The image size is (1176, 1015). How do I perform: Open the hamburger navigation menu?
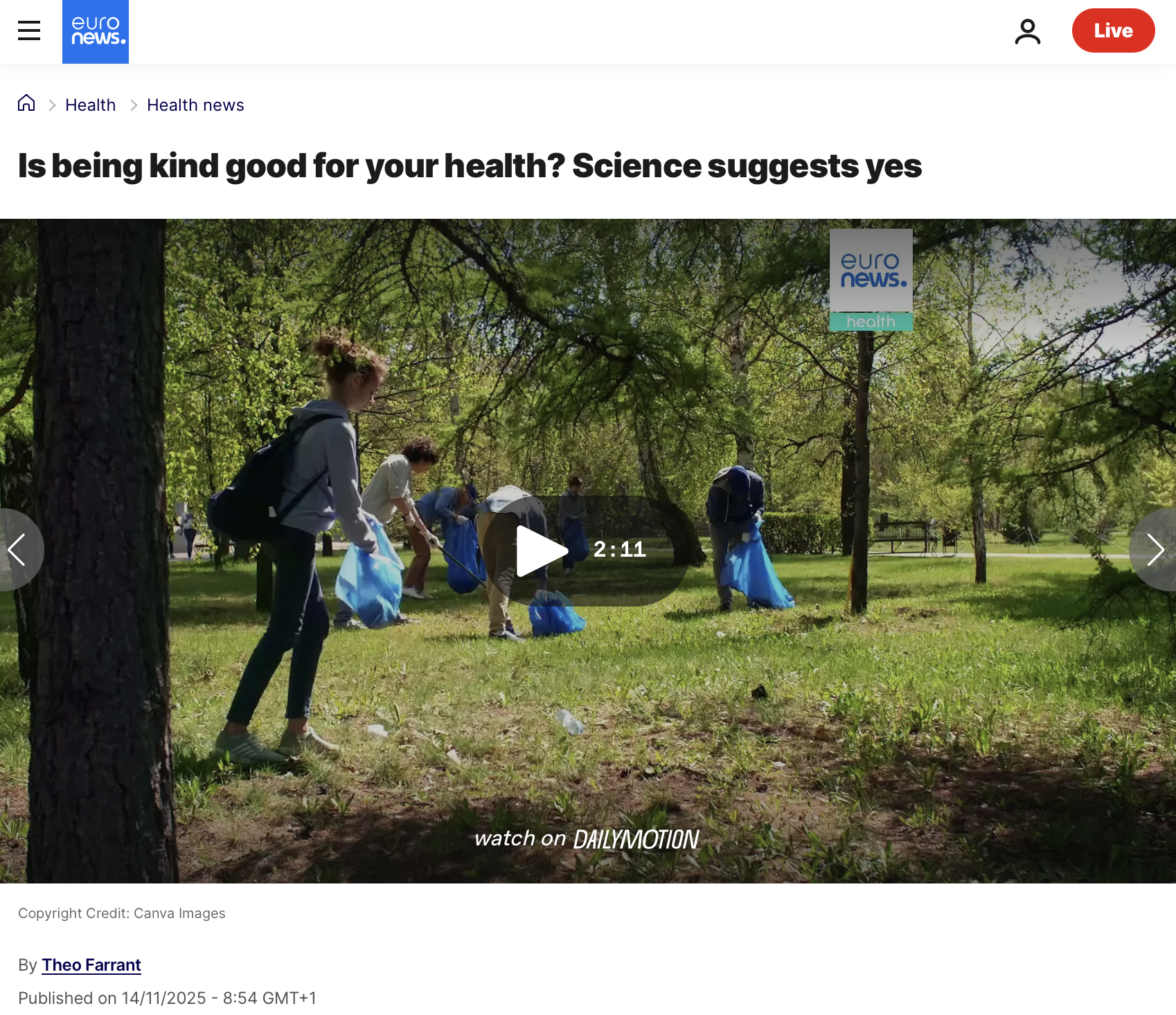tap(29, 30)
